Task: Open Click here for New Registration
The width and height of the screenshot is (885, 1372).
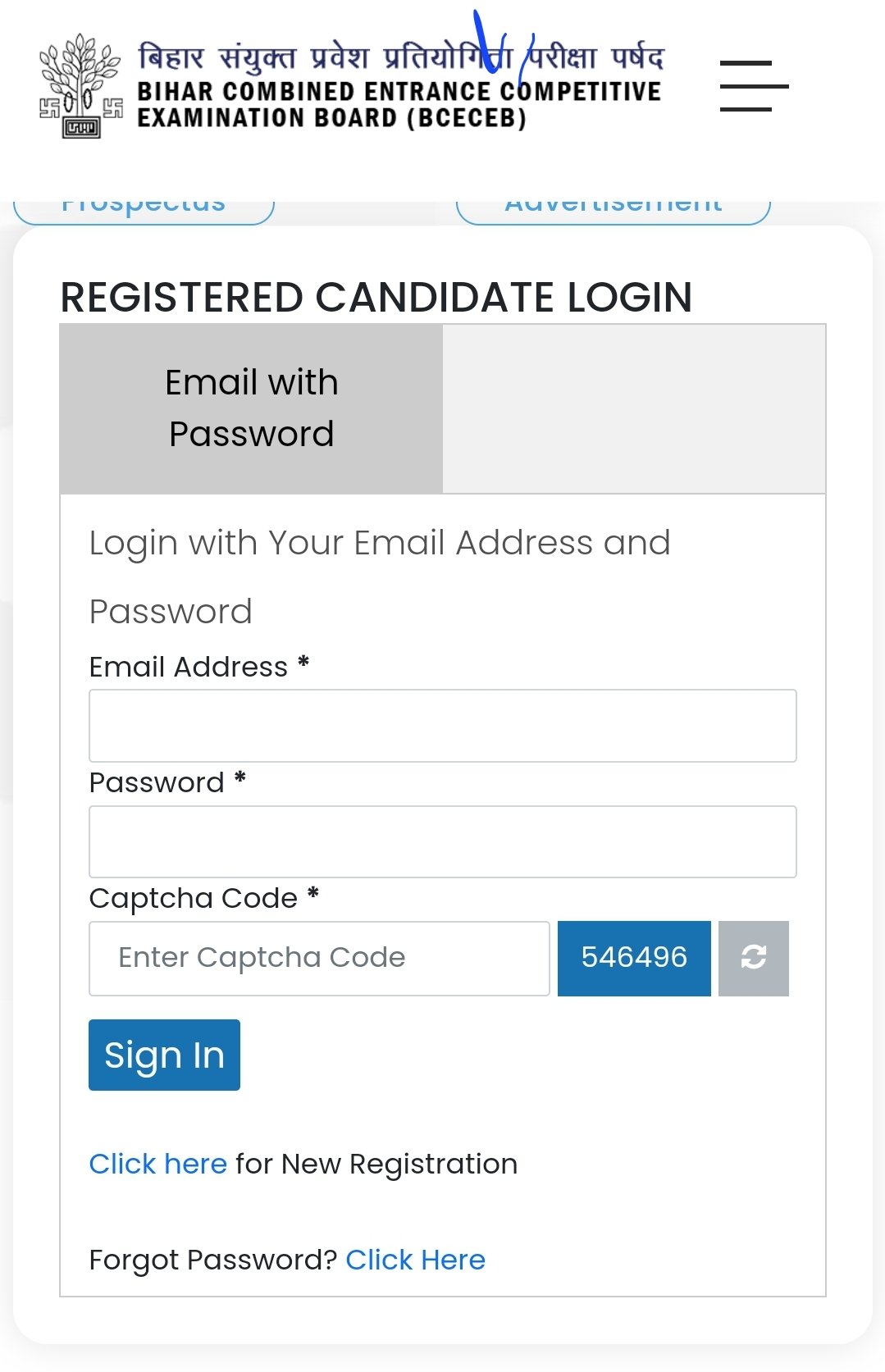Action: (x=157, y=1164)
